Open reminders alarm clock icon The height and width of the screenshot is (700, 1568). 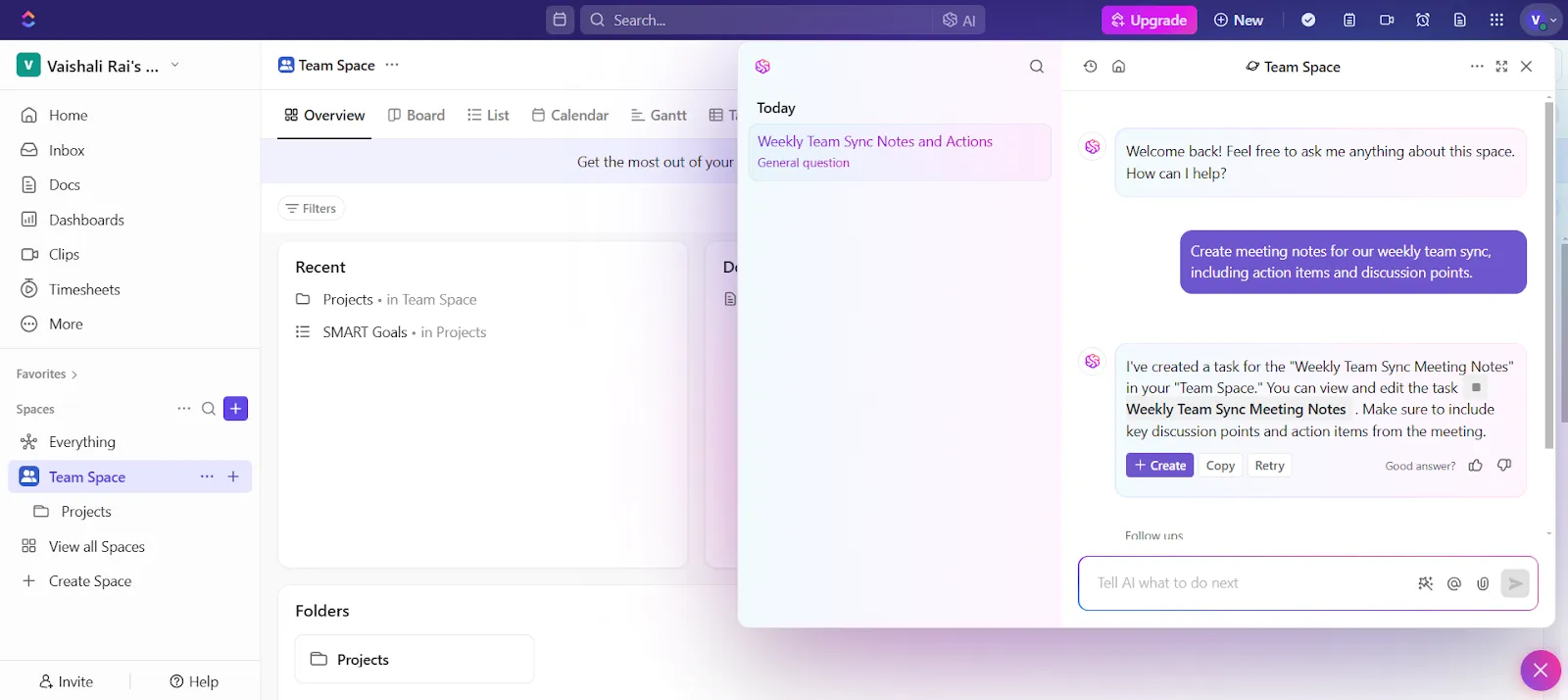[x=1423, y=20]
